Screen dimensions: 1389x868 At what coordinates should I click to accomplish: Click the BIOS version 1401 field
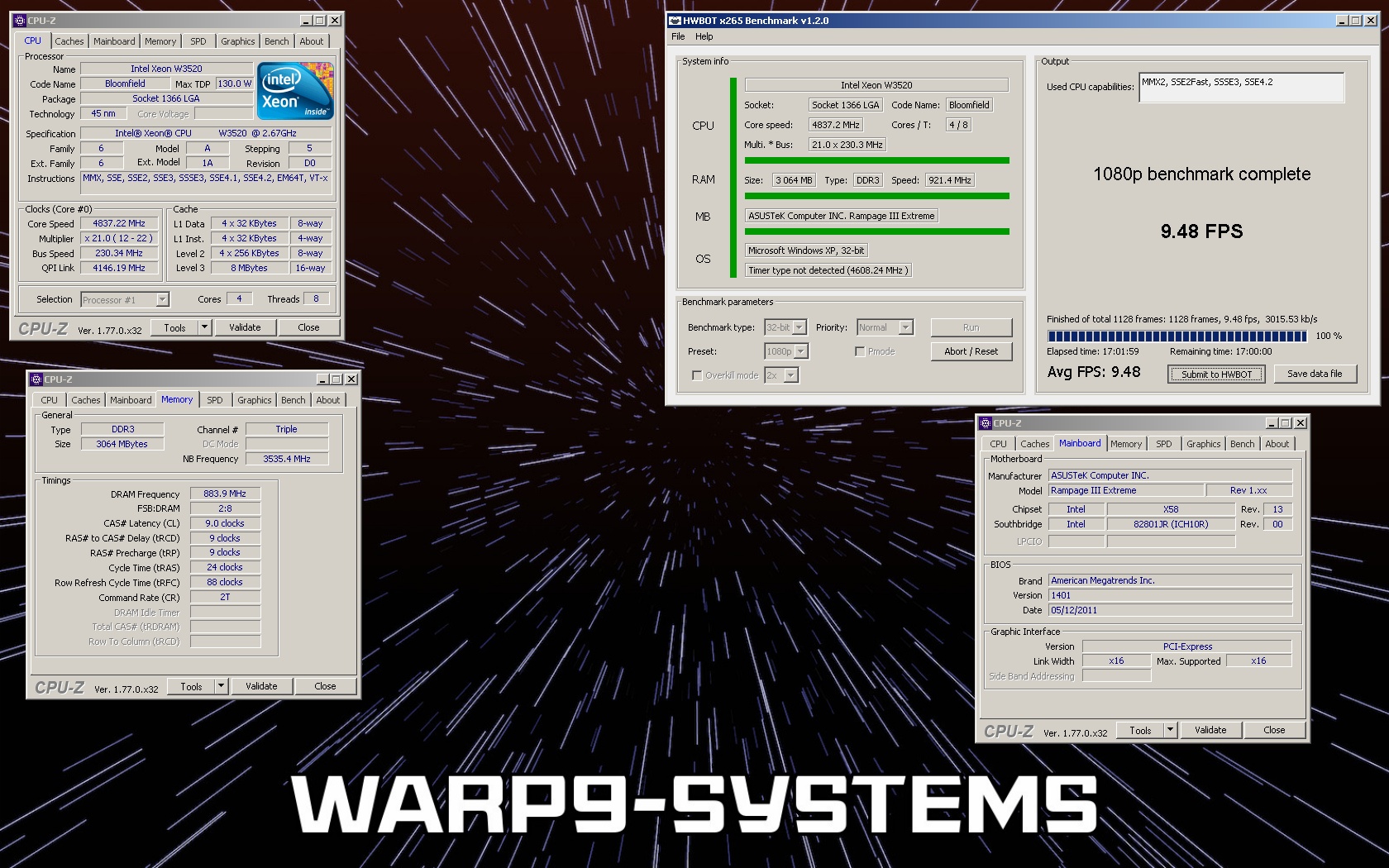click(x=1170, y=595)
